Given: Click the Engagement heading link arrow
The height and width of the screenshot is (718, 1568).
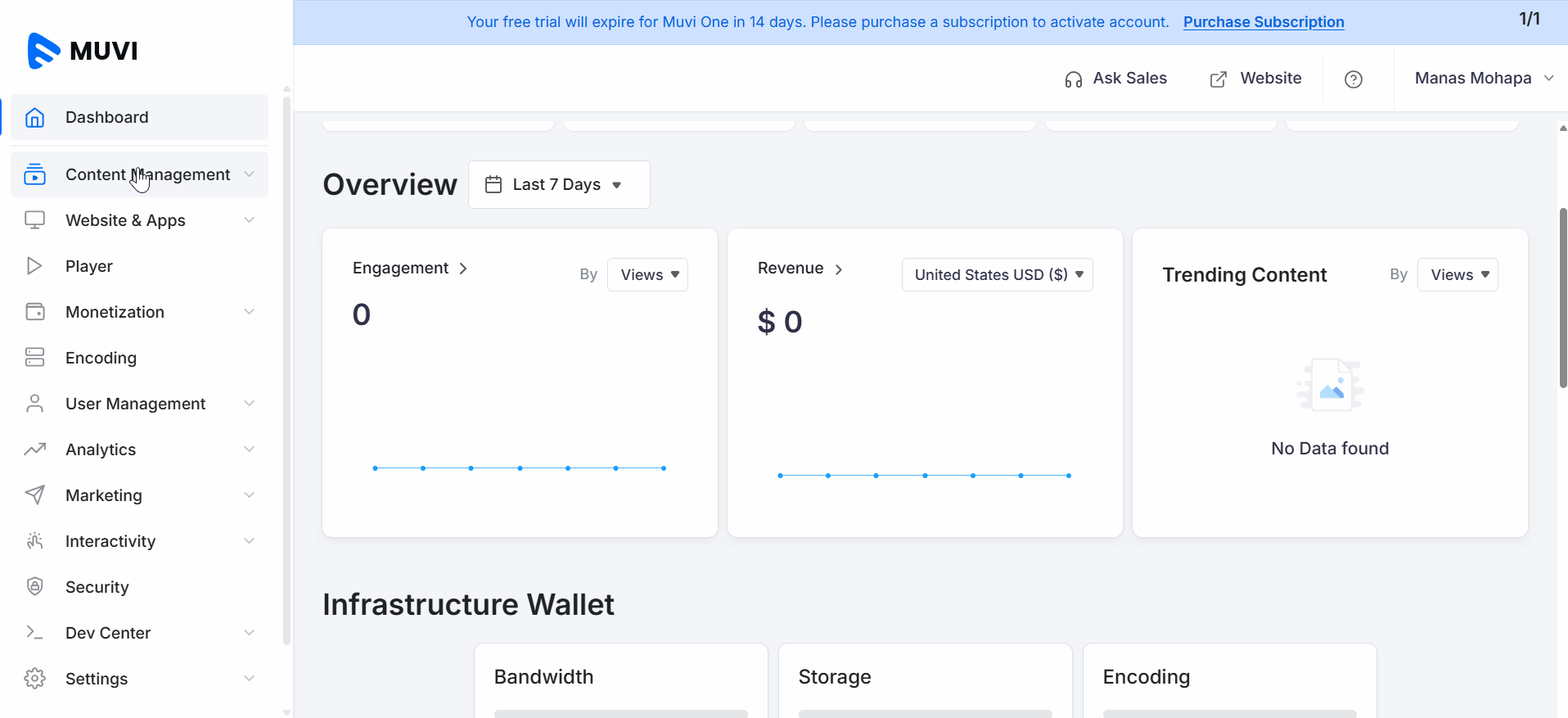Looking at the screenshot, I should [x=463, y=269].
